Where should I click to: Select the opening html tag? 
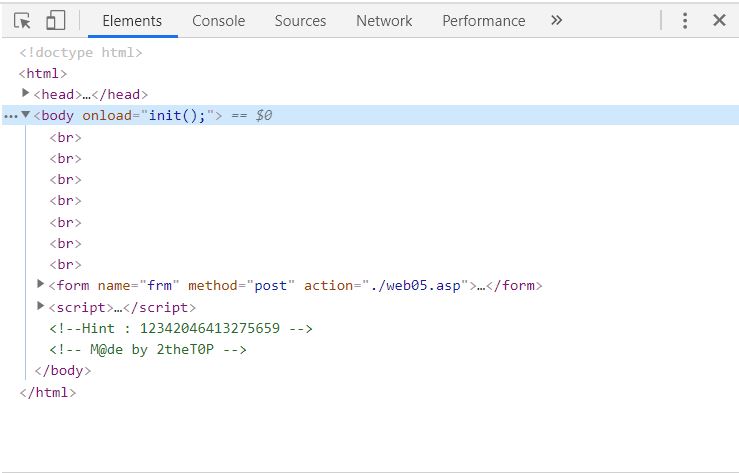(43, 73)
